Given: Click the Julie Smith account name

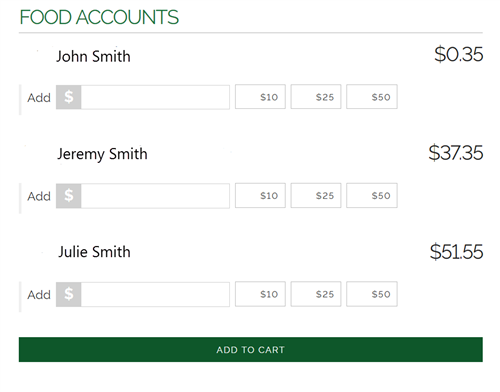Looking at the screenshot, I should click(94, 252).
